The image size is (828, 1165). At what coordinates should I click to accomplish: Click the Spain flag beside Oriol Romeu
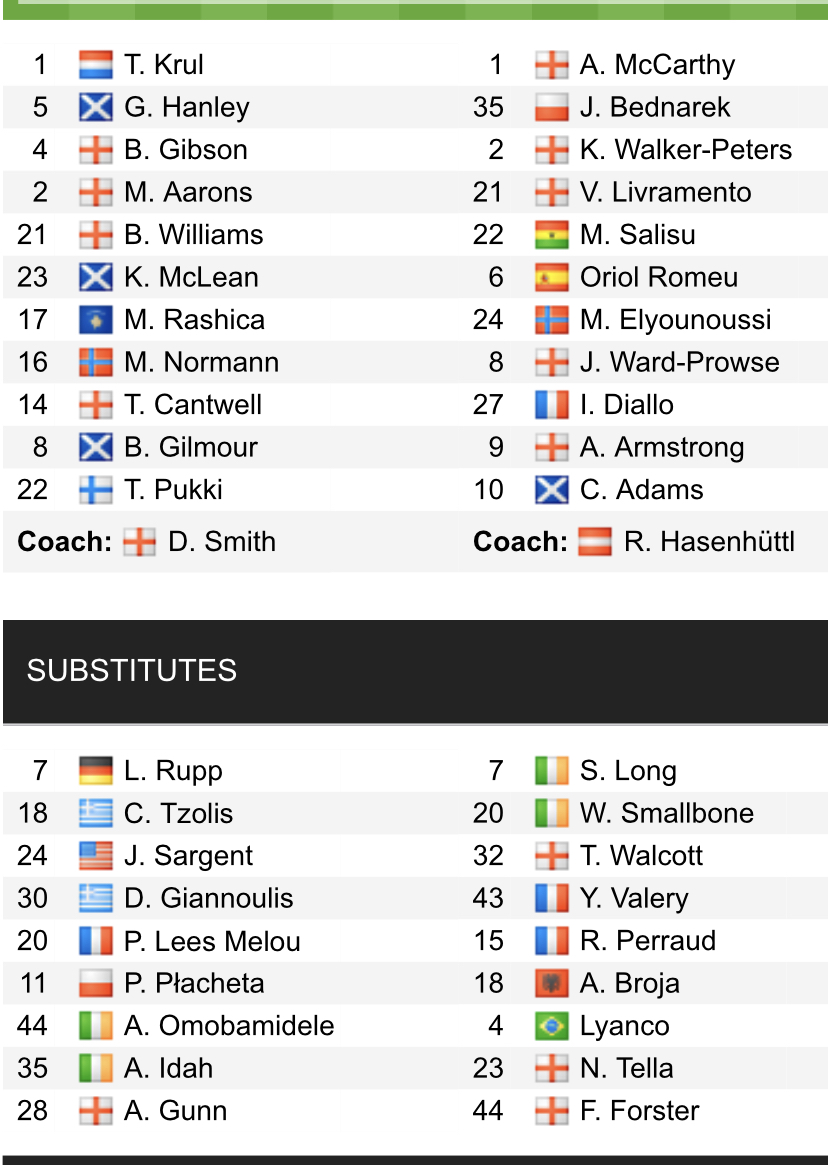[x=551, y=277]
